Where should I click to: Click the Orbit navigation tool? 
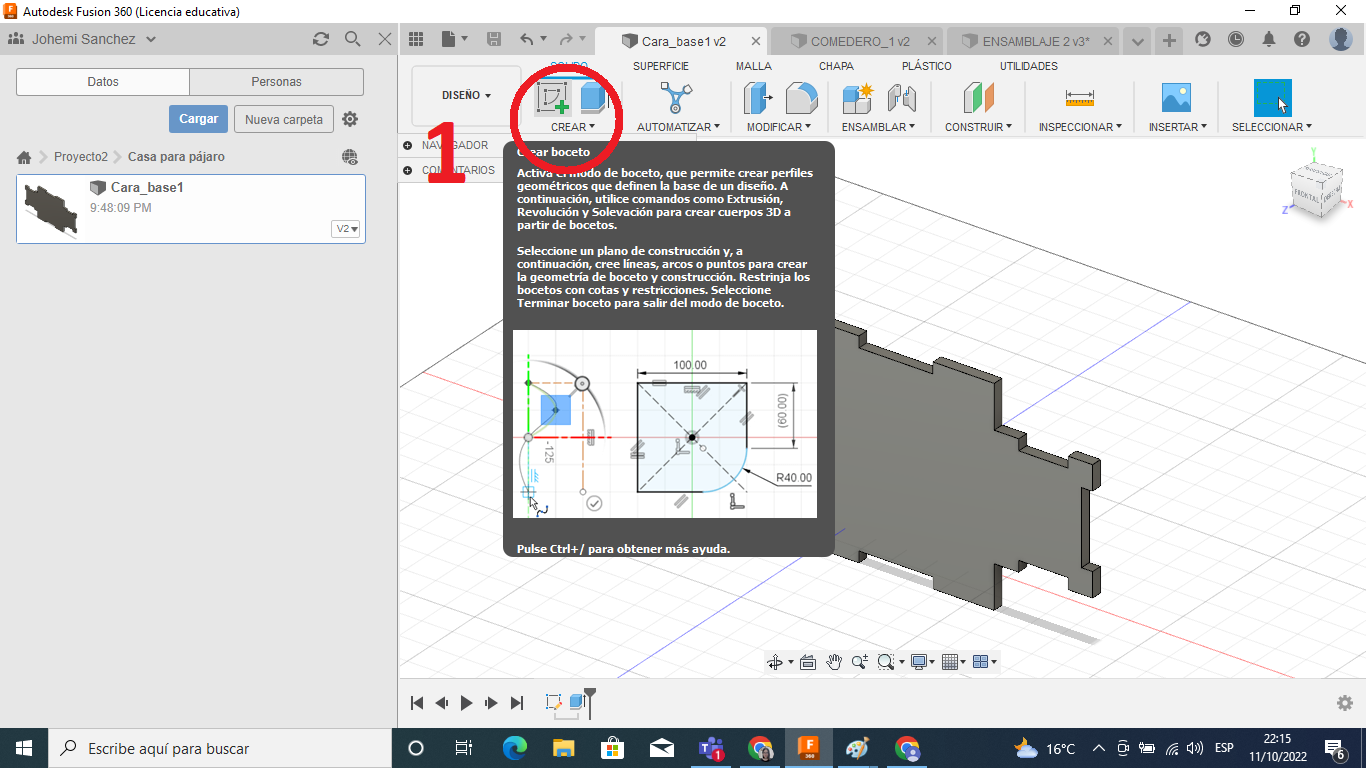[x=774, y=662]
